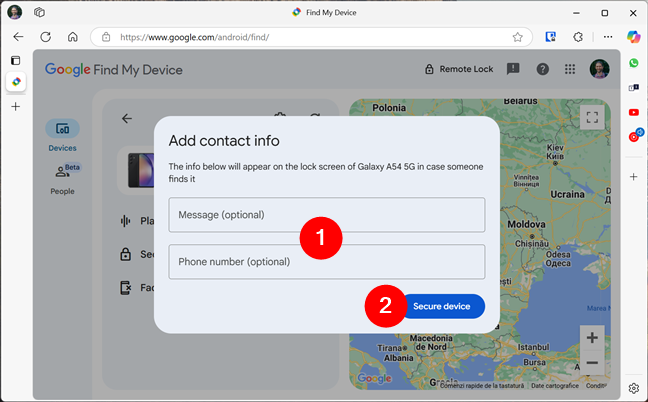Add page to favorites star icon
Viewport: 648px width, 402px height.
[517, 37]
